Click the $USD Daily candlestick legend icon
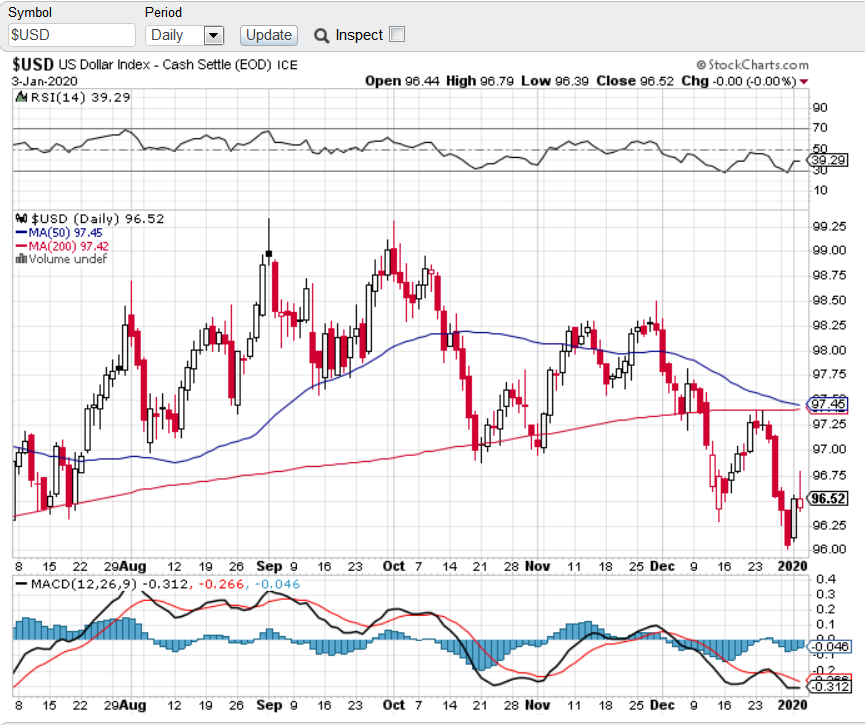Screen dimensions: 865x725 click(x=20, y=218)
